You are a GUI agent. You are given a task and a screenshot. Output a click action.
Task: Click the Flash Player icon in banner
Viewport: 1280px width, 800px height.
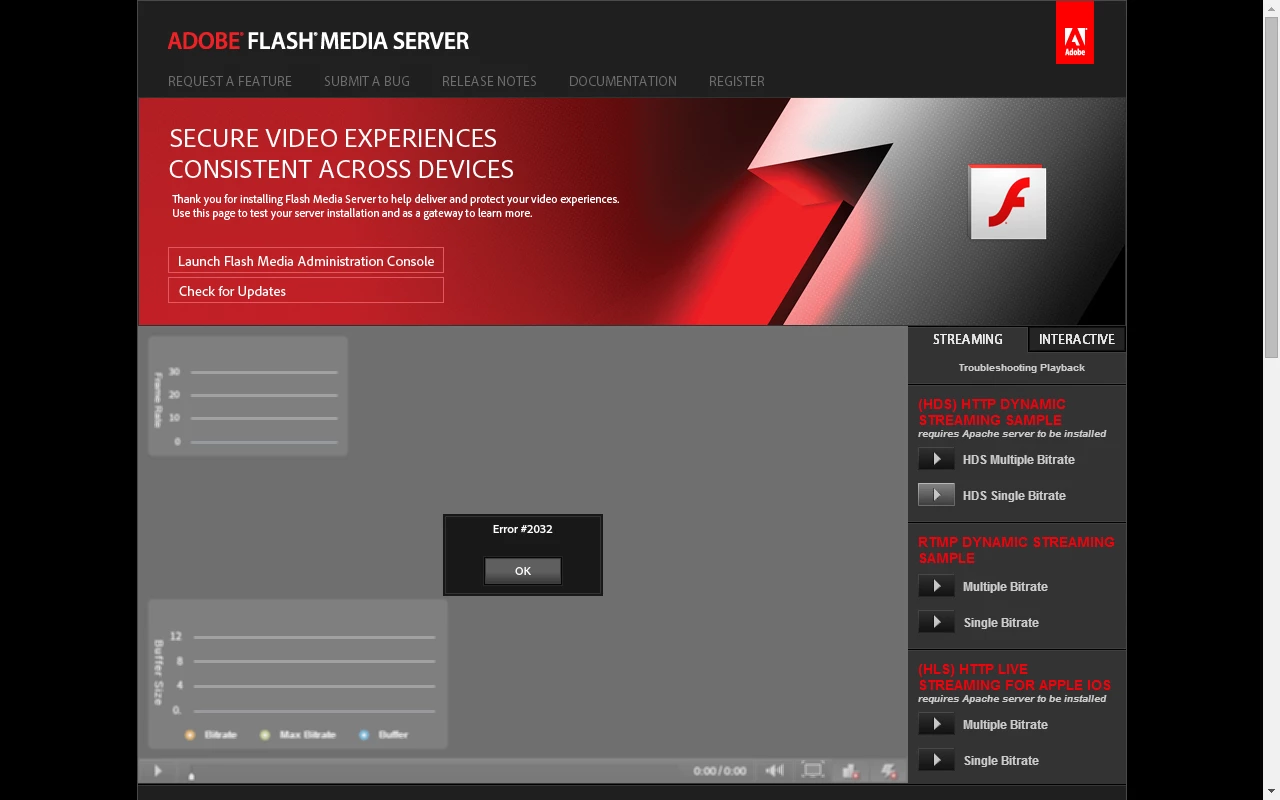tap(1007, 202)
